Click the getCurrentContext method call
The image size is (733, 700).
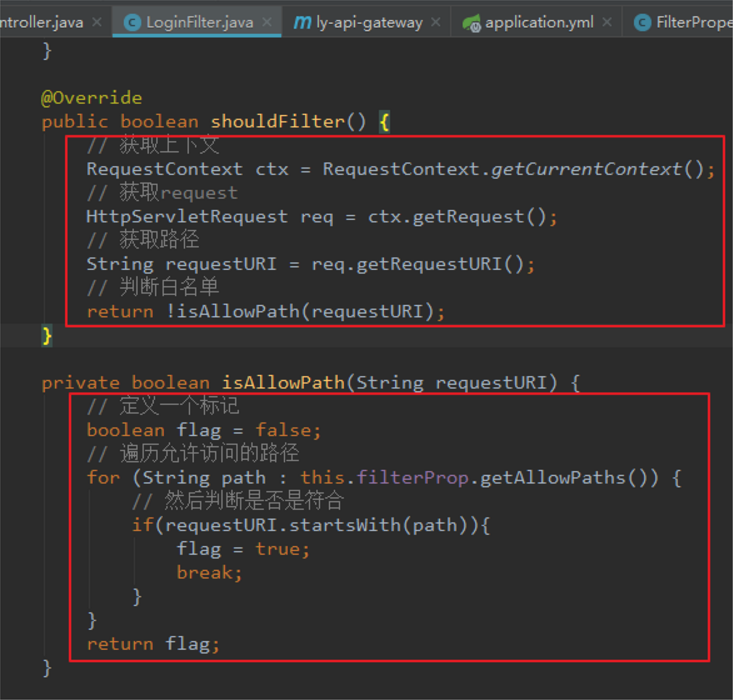point(585,169)
